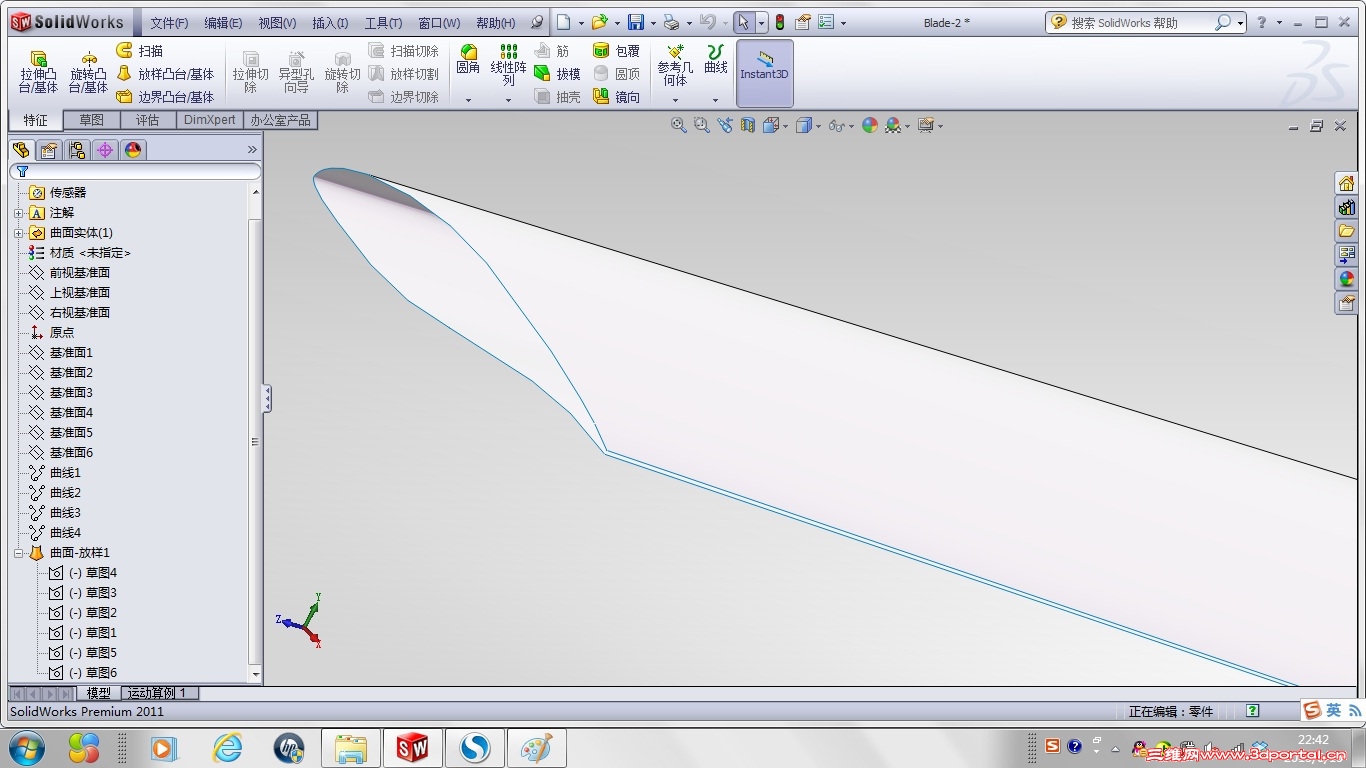Open the View Palette task pane tab
The image size is (1366, 768).
pyautogui.click(x=1346, y=255)
